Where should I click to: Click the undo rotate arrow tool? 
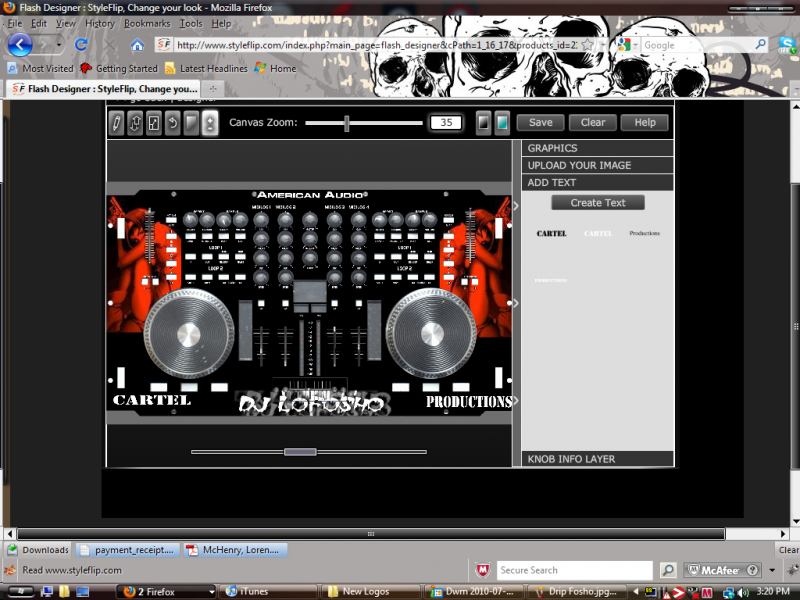[173, 123]
